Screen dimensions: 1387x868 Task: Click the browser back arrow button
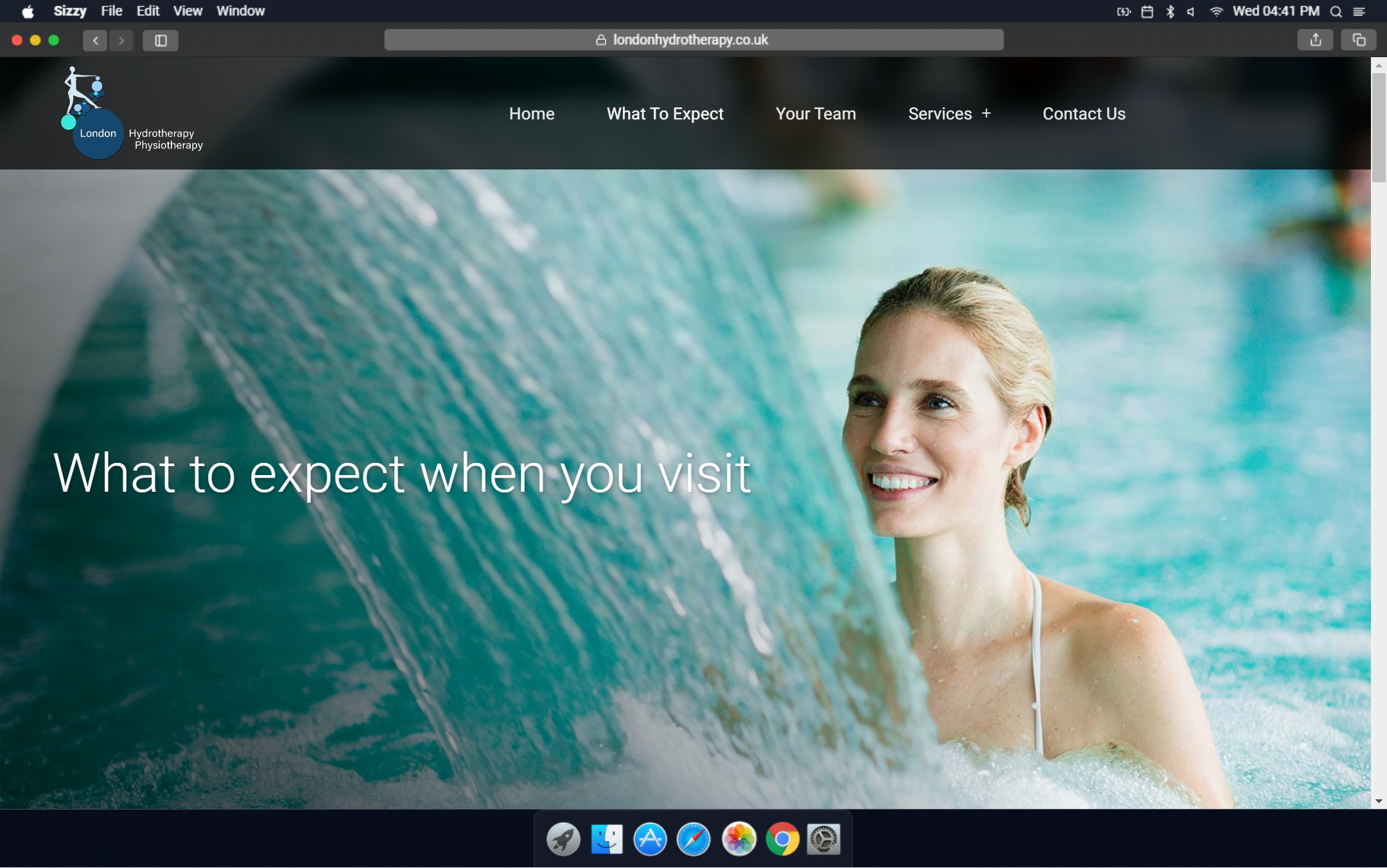95,40
